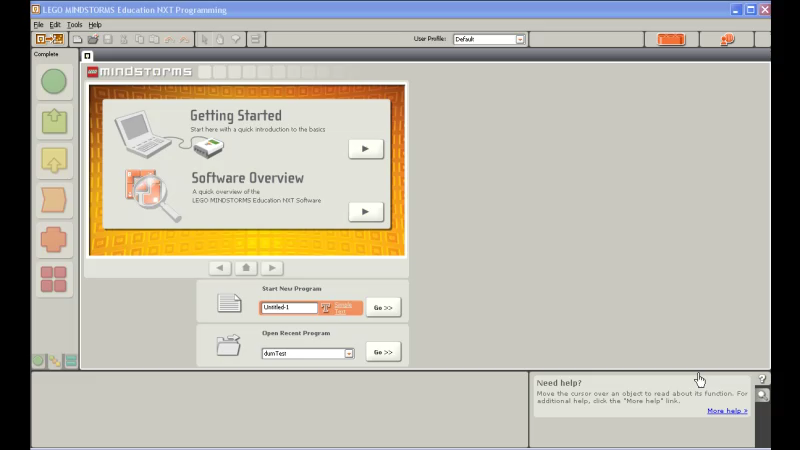Go to previous page in Robot Center
The image size is (800, 450).
point(220,268)
